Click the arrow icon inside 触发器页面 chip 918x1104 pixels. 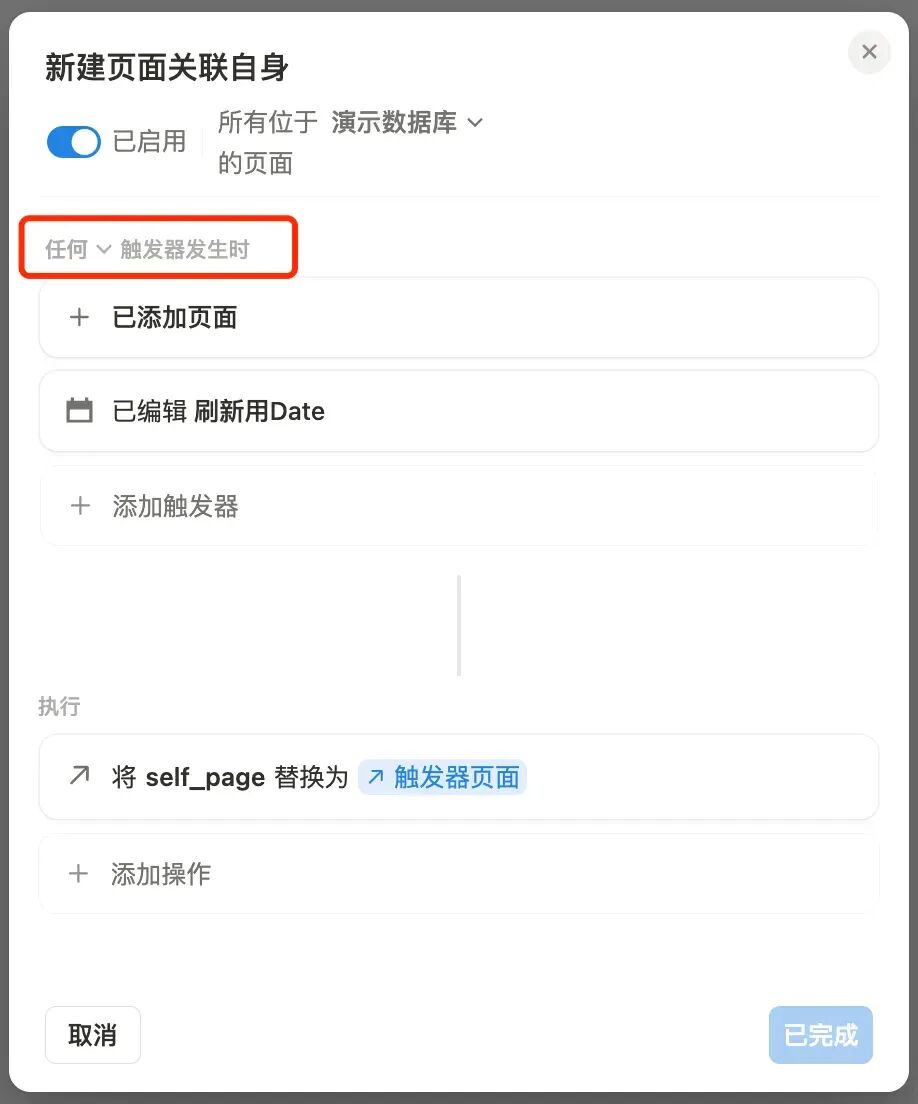[376, 777]
